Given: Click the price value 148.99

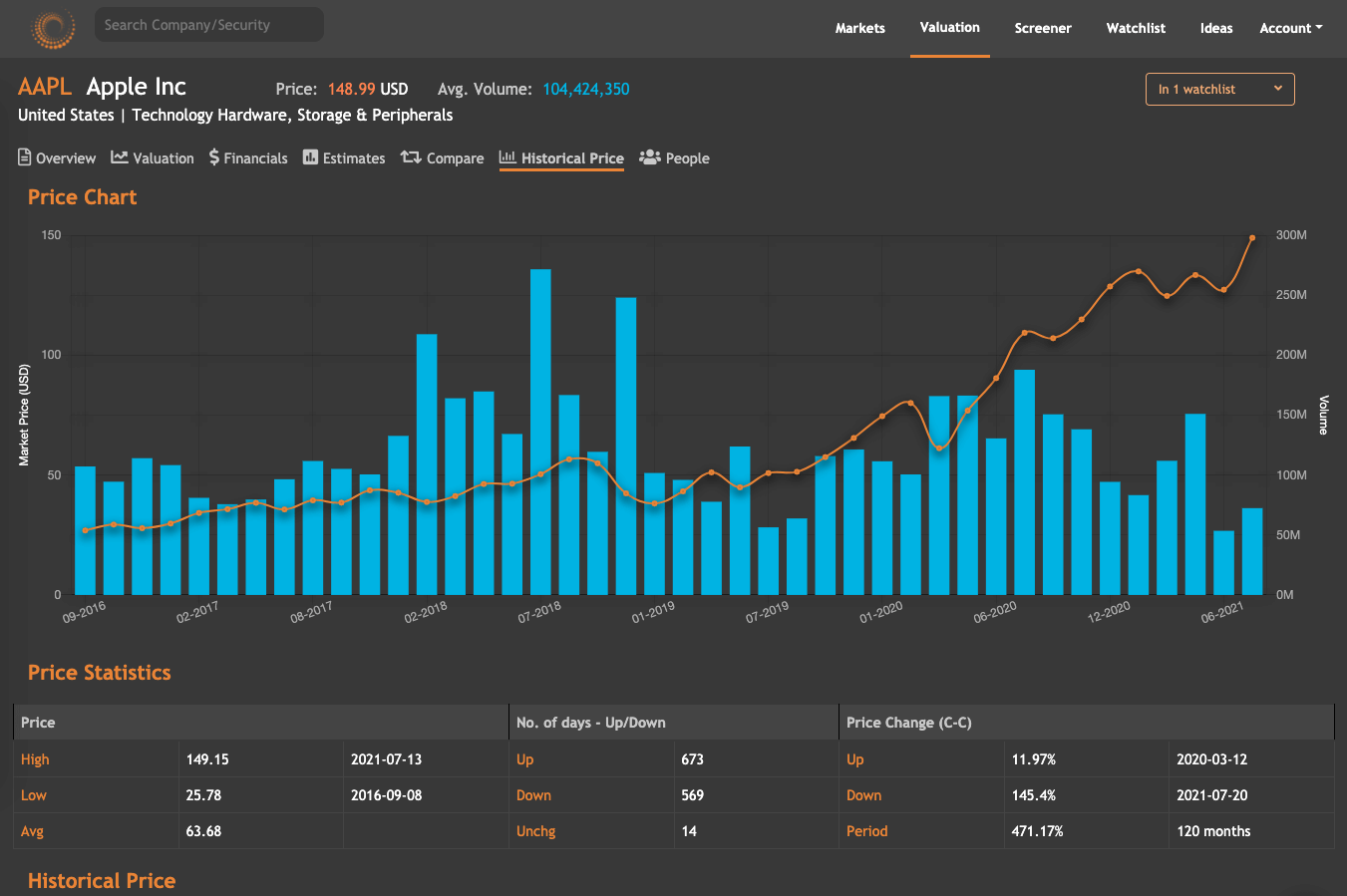Looking at the screenshot, I should (351, 89).
